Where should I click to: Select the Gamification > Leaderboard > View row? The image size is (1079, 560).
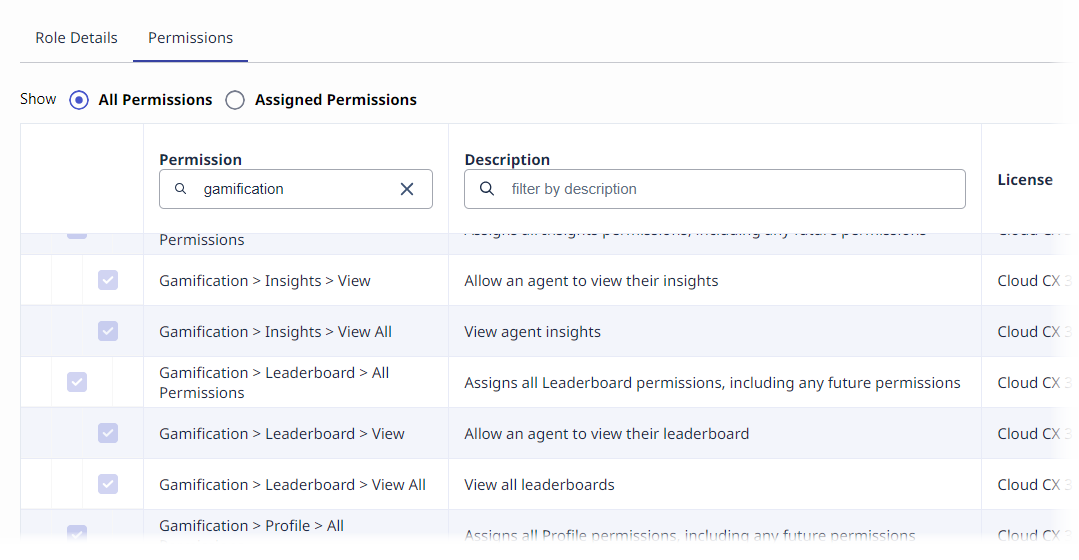(x=282, y=434)
